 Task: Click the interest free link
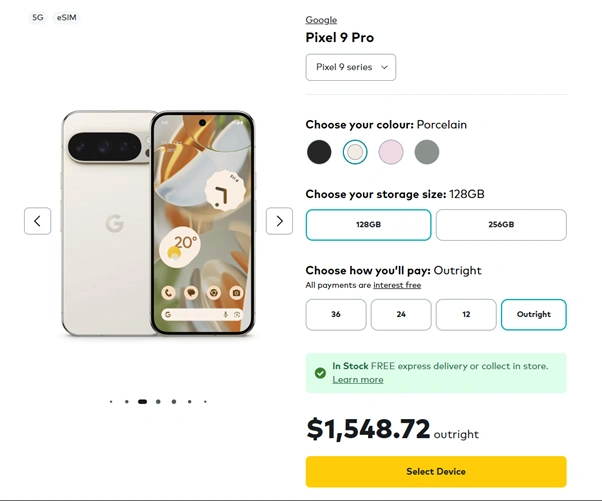point(397,286)
